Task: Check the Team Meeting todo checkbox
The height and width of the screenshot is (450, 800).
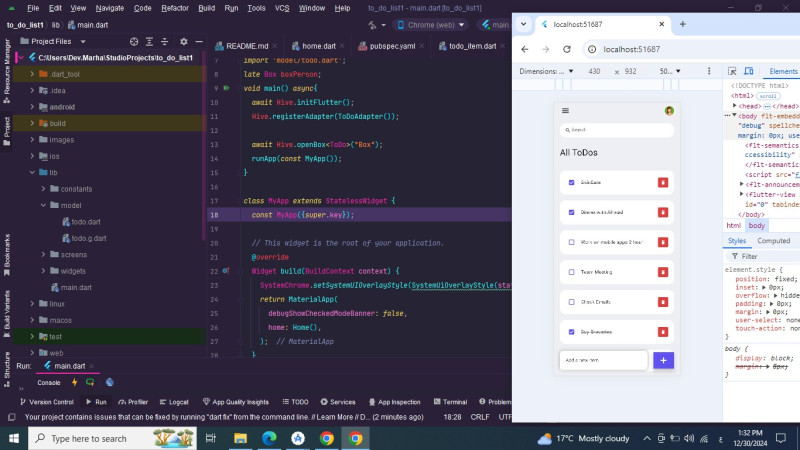Action: (x=571, y=272)
